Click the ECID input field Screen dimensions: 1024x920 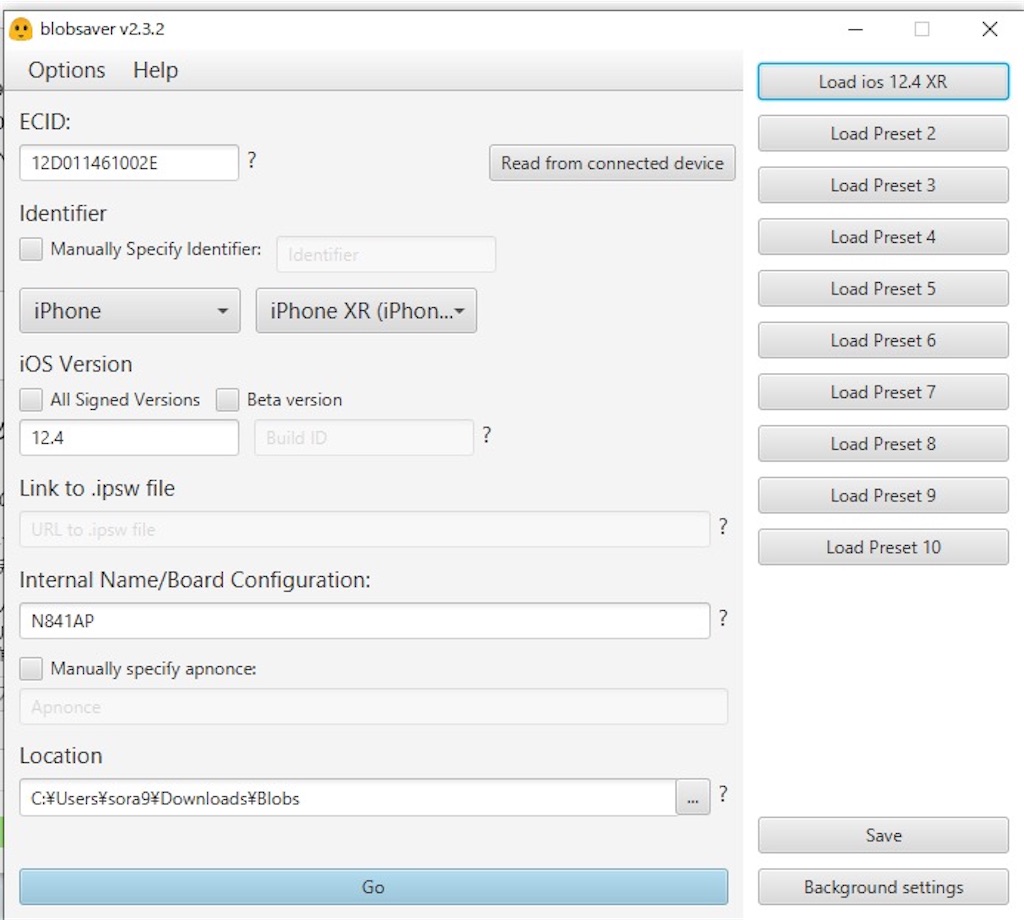(x=129, y=163)
